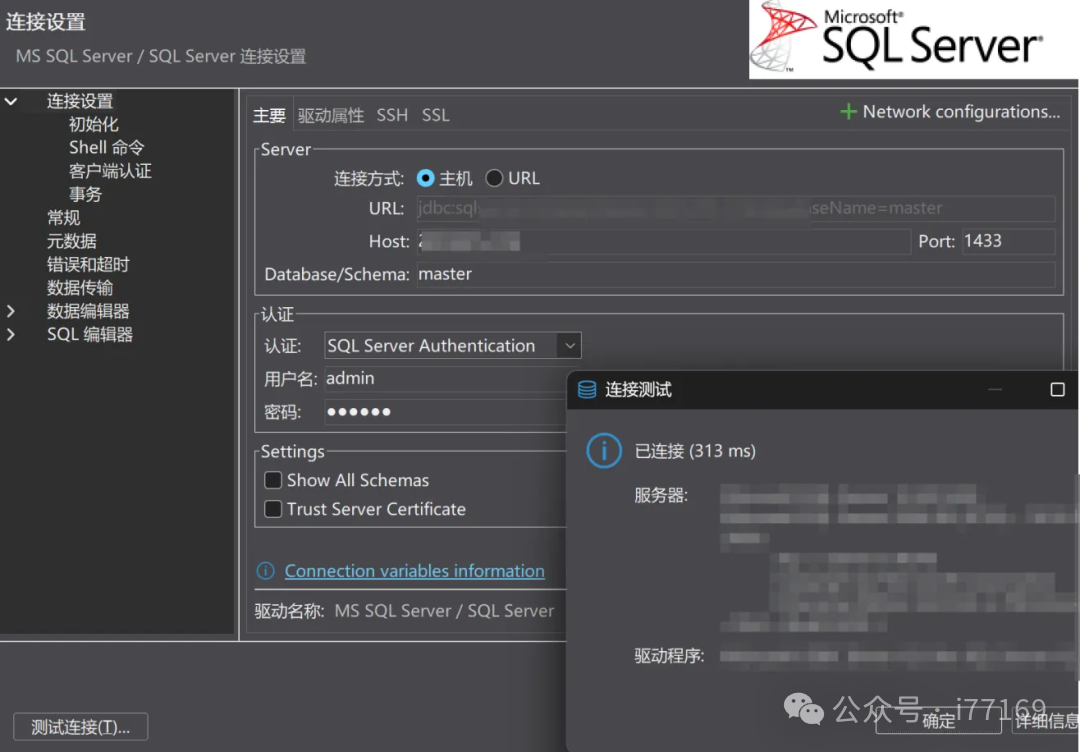The width and height of the screenshot is (1080, 752).
Task: Open the Connection variables information link
Action: point(414,571)
